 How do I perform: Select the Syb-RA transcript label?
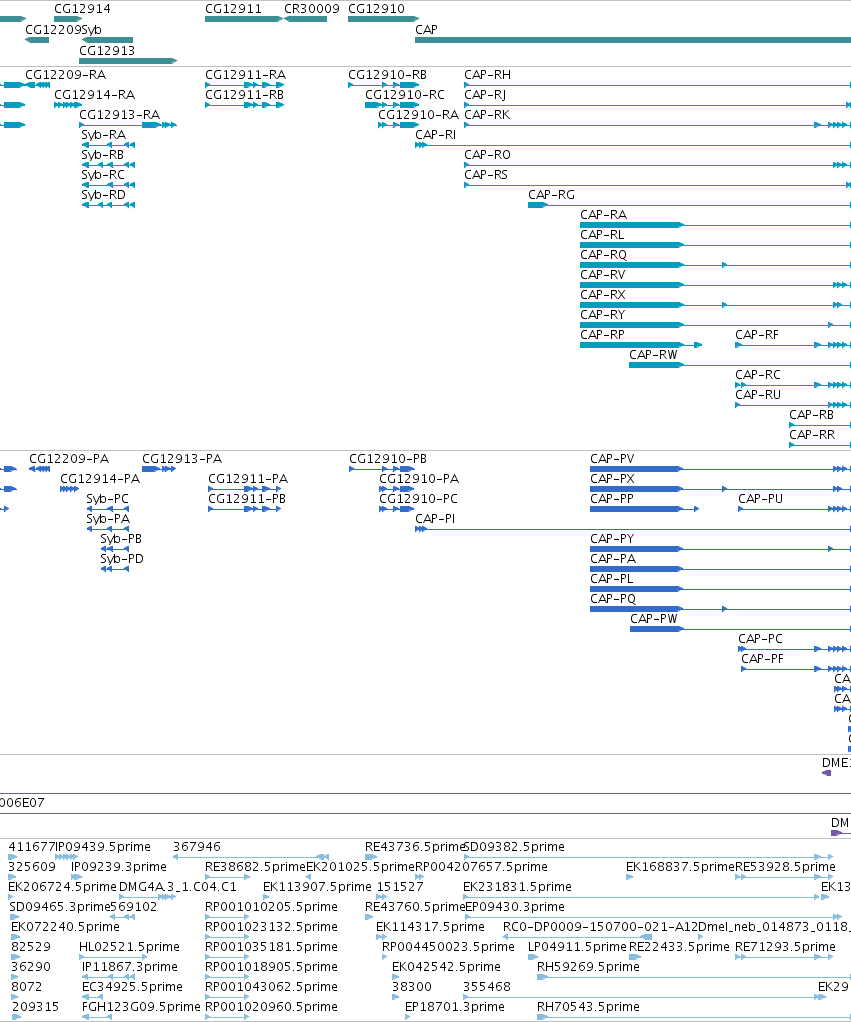click(x=103, y=134)
